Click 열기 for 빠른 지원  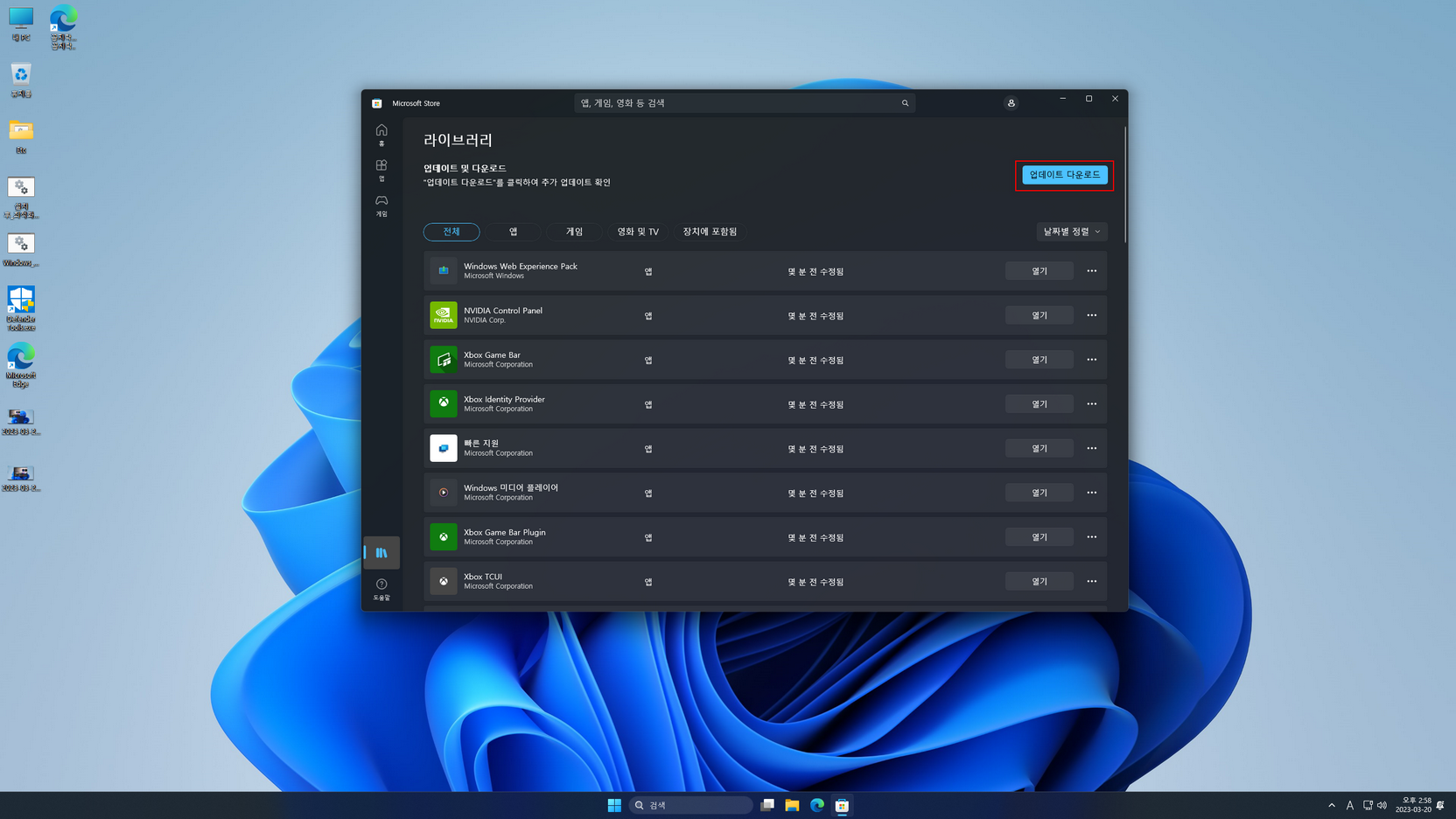click(1039, 448)
